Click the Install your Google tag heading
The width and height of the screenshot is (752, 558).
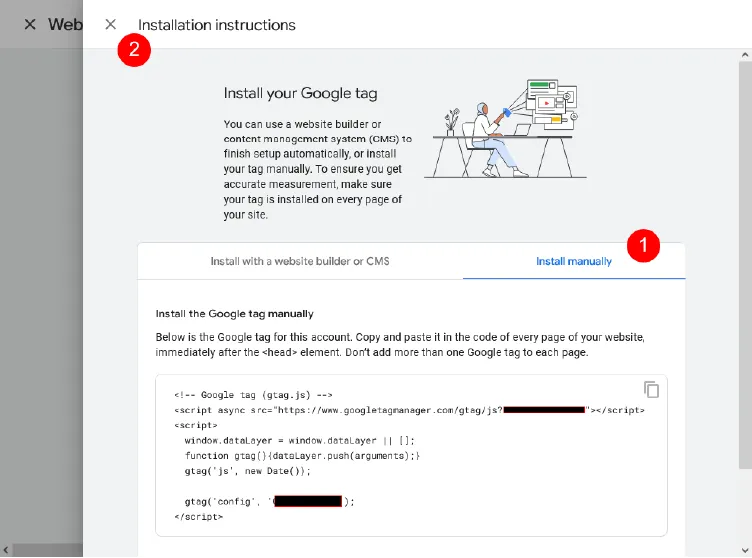(300, 93)
